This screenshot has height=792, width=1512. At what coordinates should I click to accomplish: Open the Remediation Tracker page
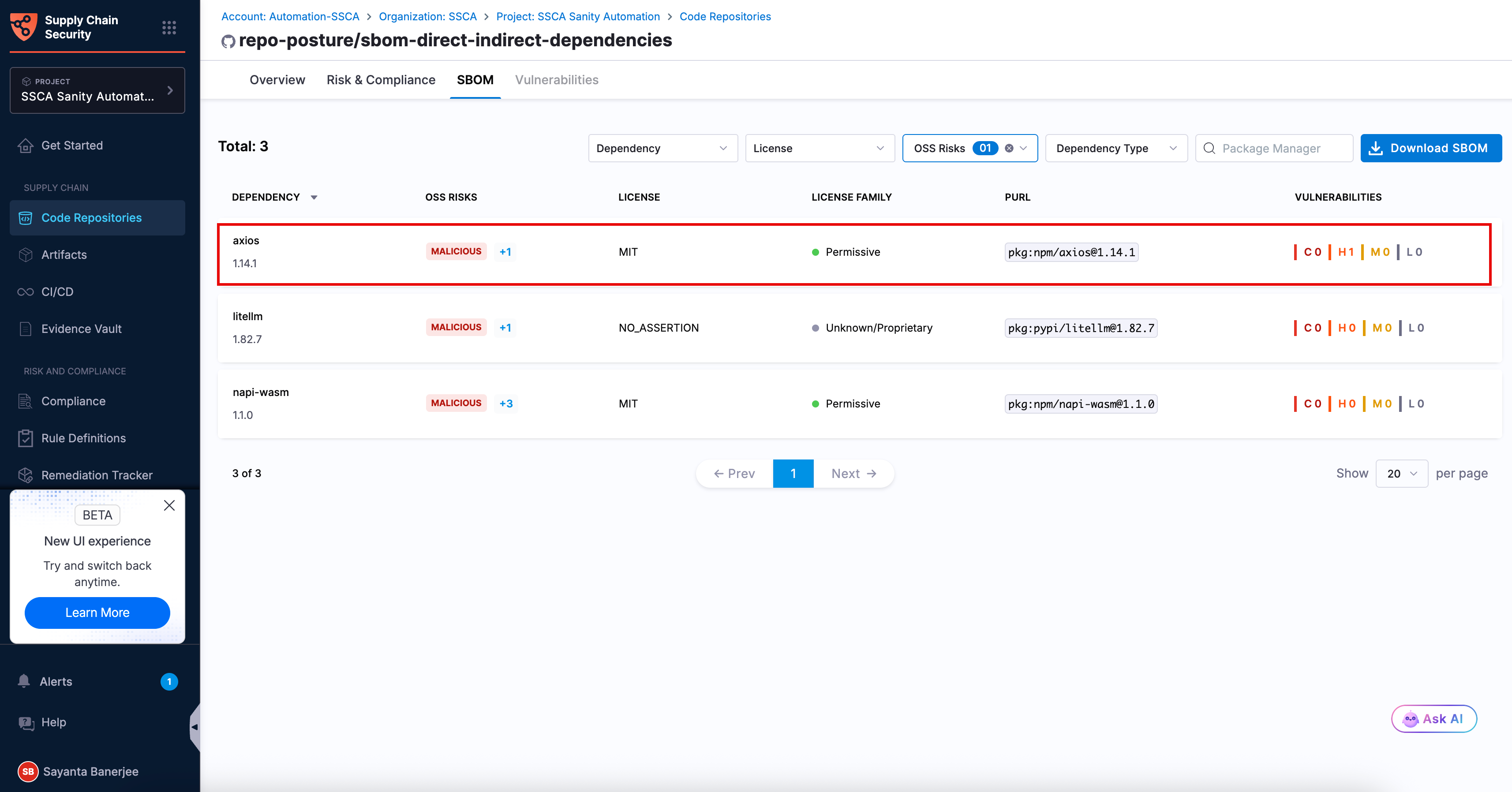(97, 475)
